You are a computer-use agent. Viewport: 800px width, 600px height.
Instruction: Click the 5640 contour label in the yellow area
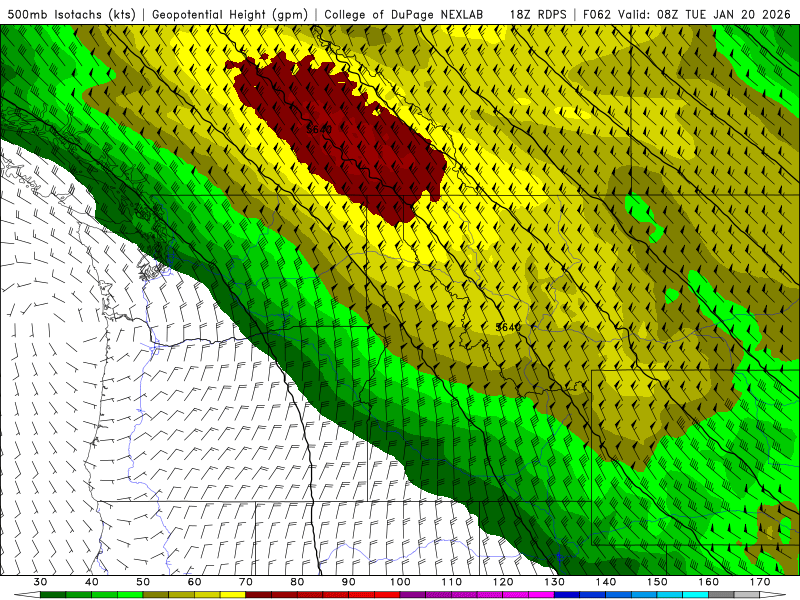[508, 327]
